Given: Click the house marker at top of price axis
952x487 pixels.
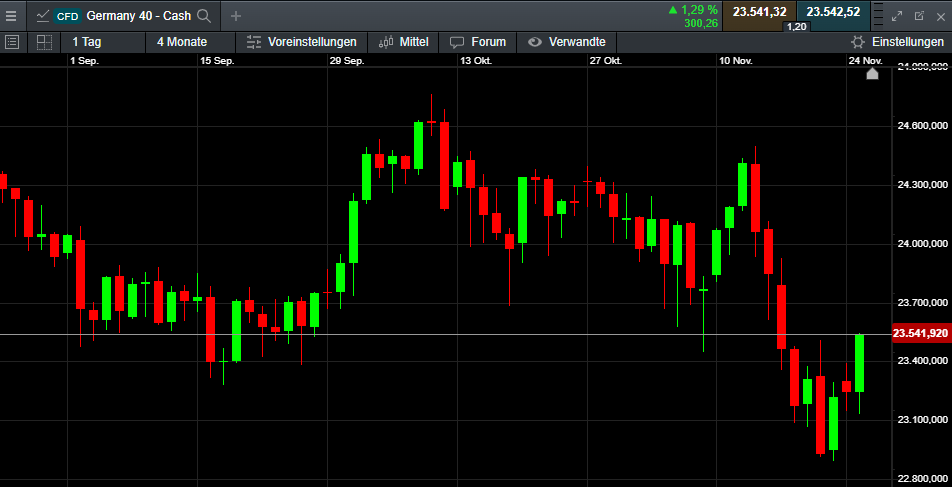Looking at the screenshot, I should coord(872,73).
